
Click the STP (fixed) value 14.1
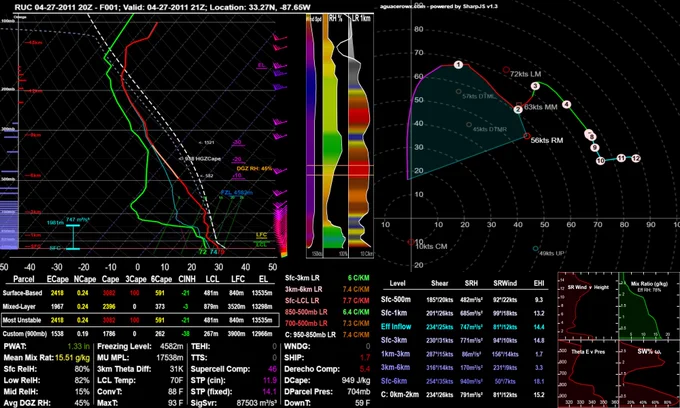270,392
